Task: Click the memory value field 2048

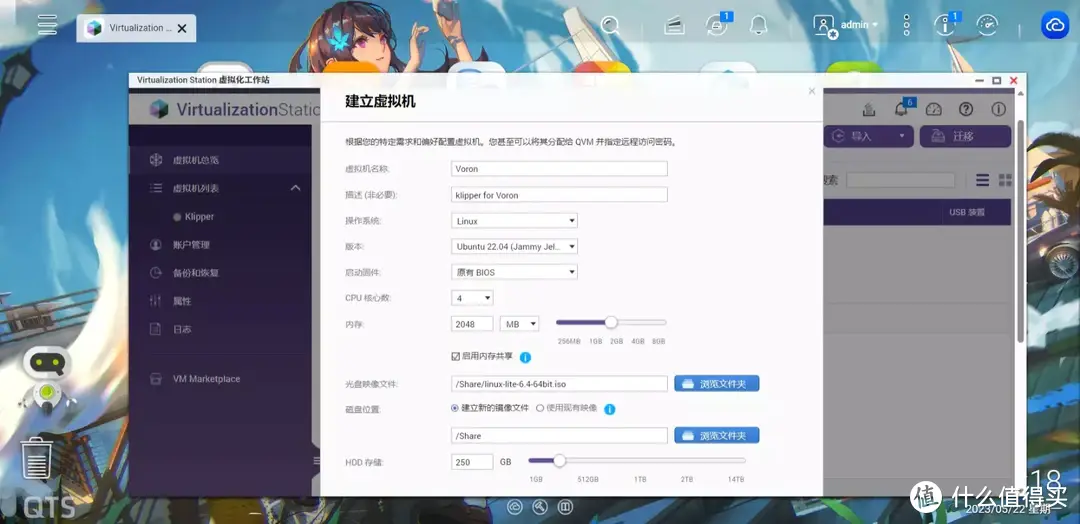Action: 472,324
